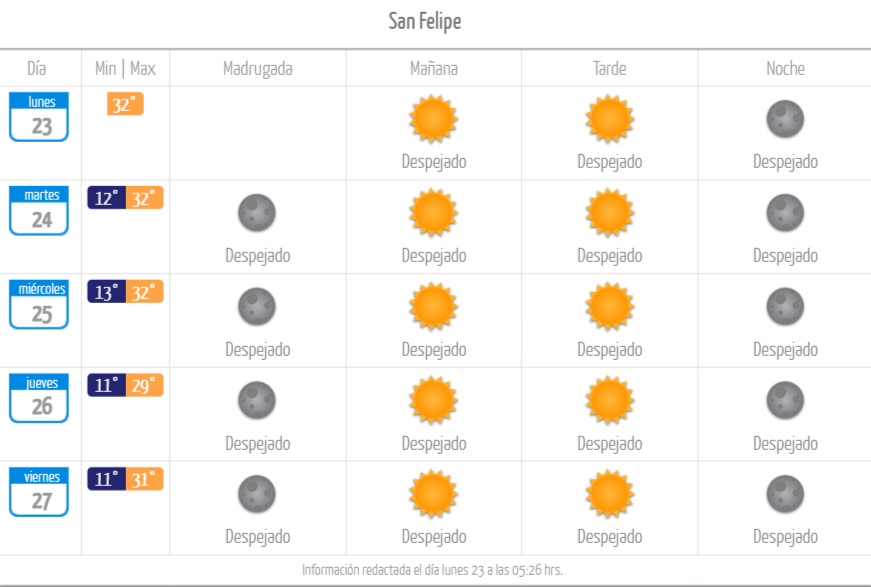
Task: Click the Información redactada footer text
Action: point(432,570)
